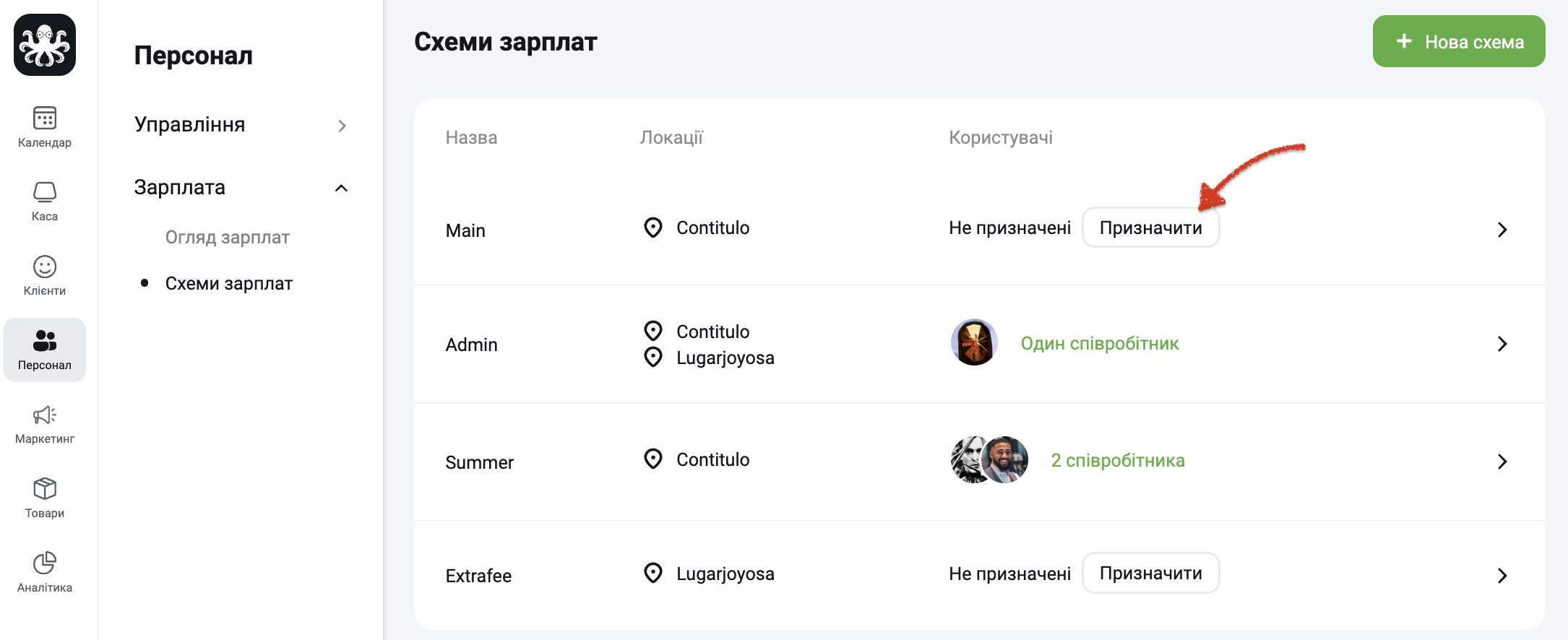Click the black-and-white avatar in Summer row
Screen dimensions: 1568x640
click(967, 459)
